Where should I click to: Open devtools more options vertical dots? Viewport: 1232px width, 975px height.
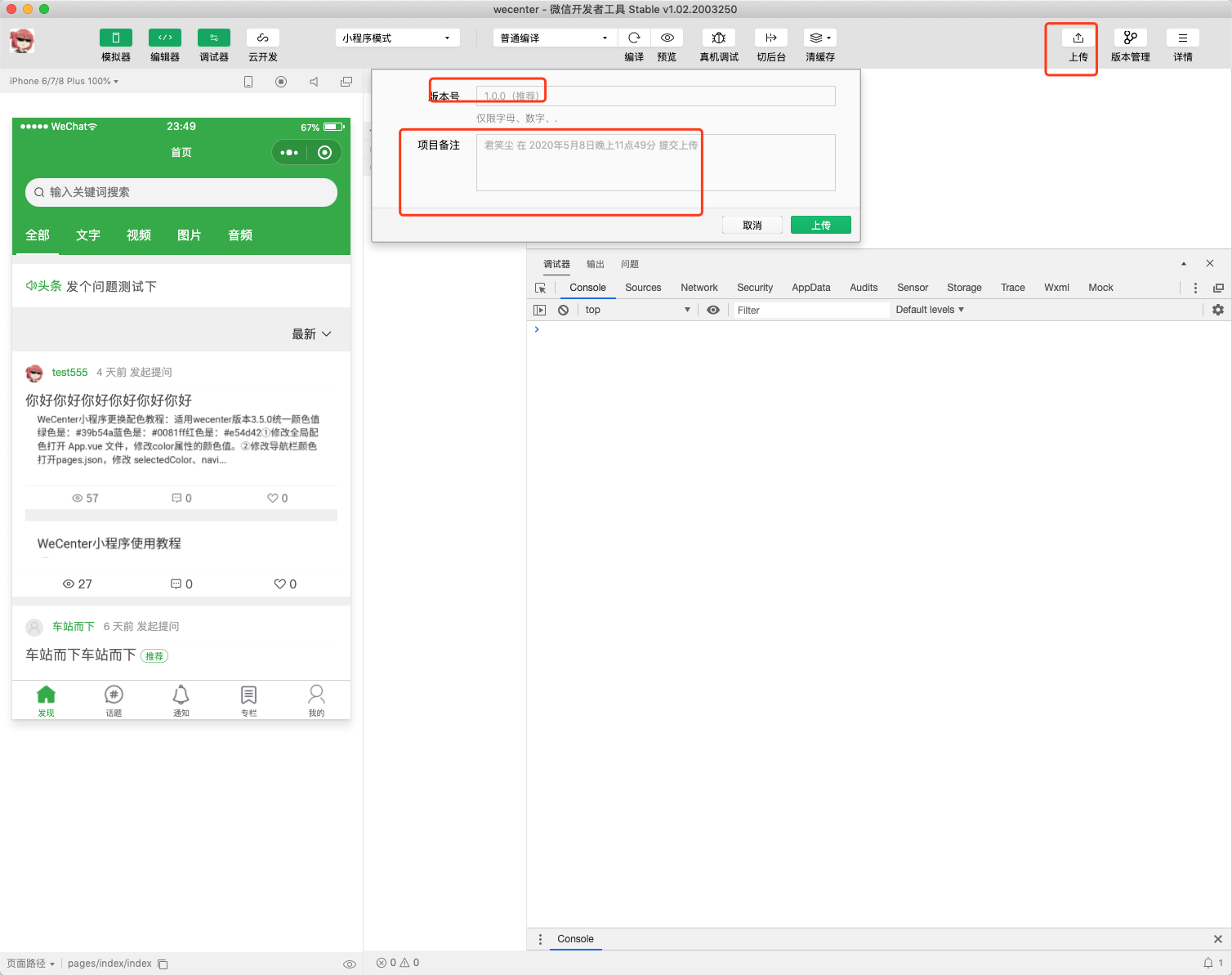coord(1195,288)
